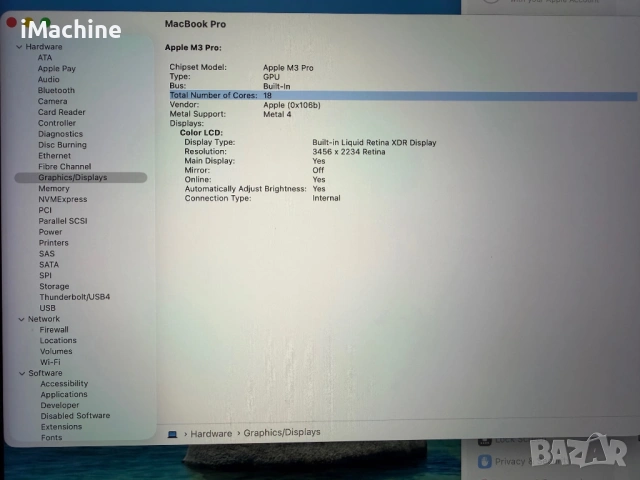Viewport: 640px width, 480px height.
Task: Click Built-in Liquid Retina XDR Display text
Action: pyautogui.click(x=374, y=142)
